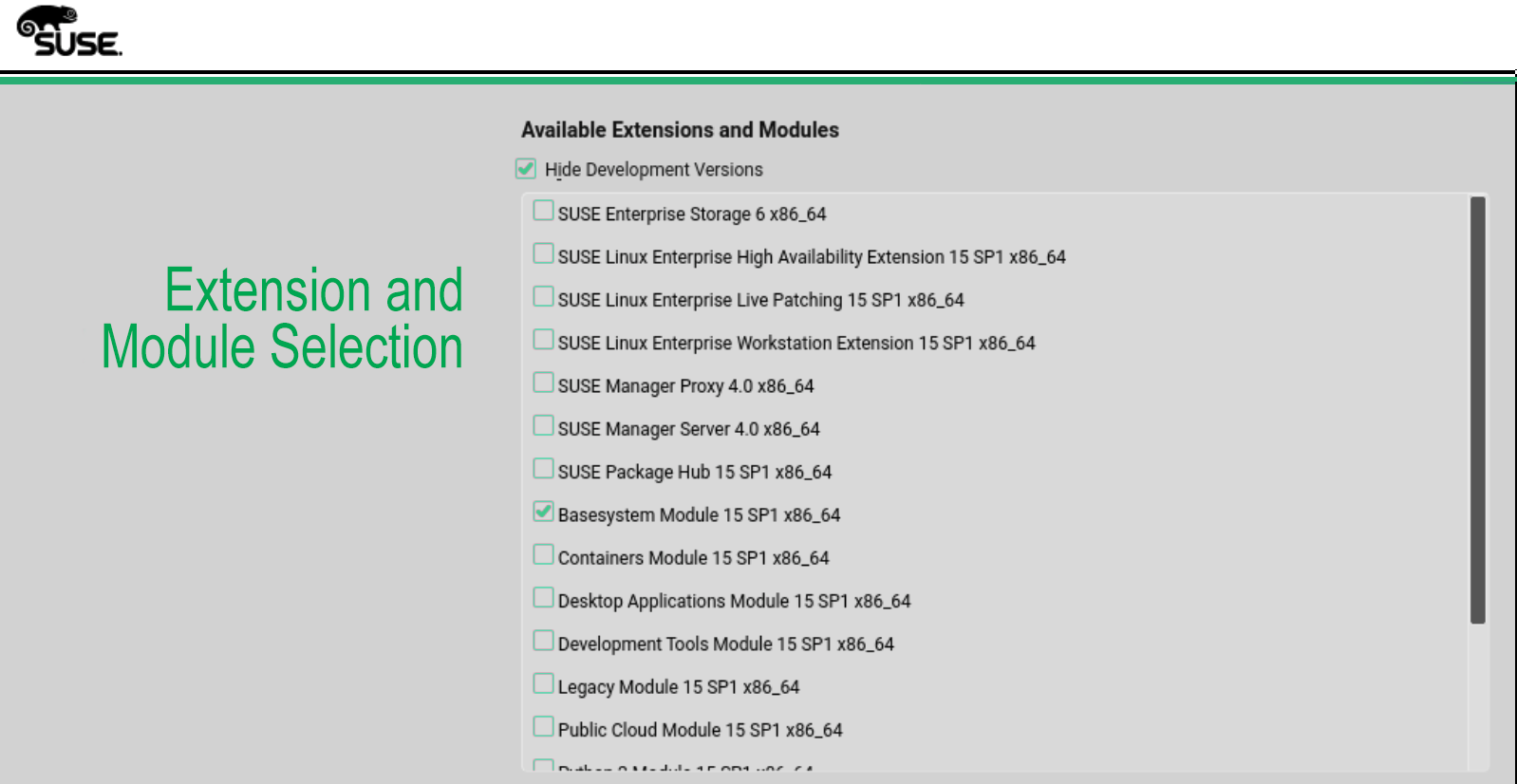
Task: Uncheck Basesystem Module 15 SP1
Action: (x=543, y=512)
